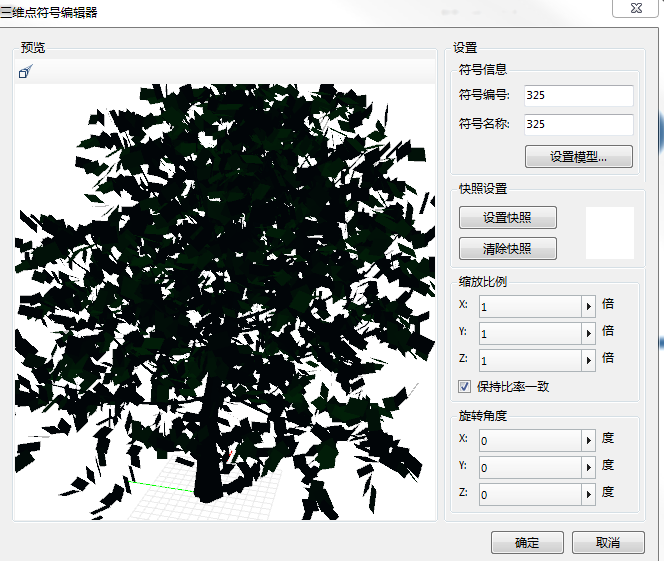Click the 3D view cube icon in preview toolbar
The height and width of the screenshot is (561, 664).
[25, 72]
